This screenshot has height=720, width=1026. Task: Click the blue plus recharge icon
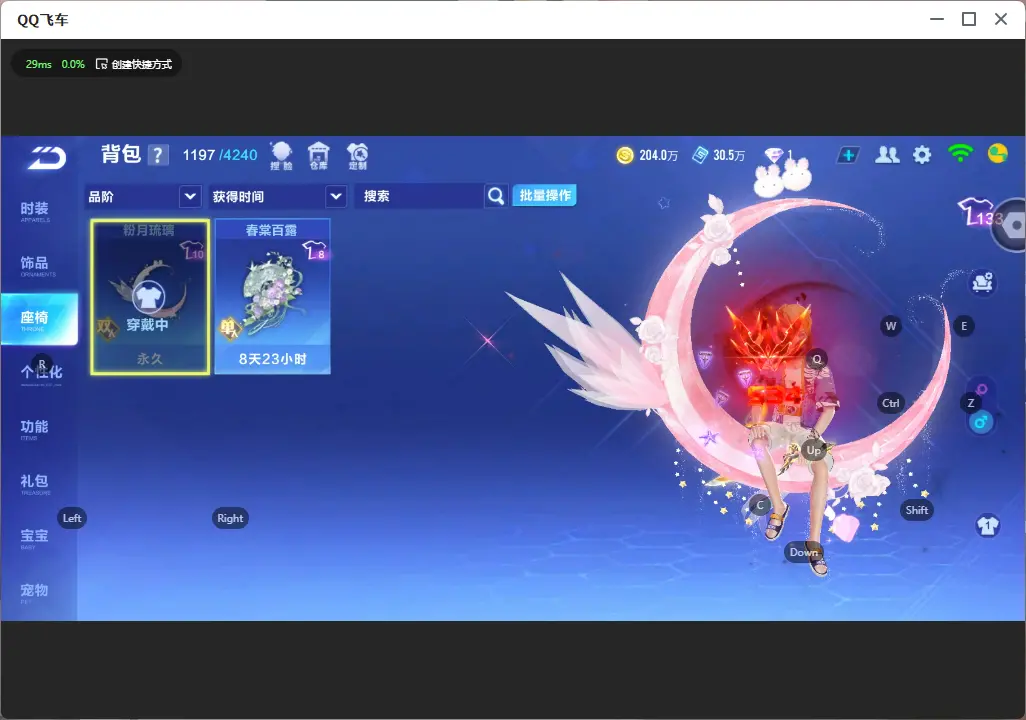tap(848, 155)
